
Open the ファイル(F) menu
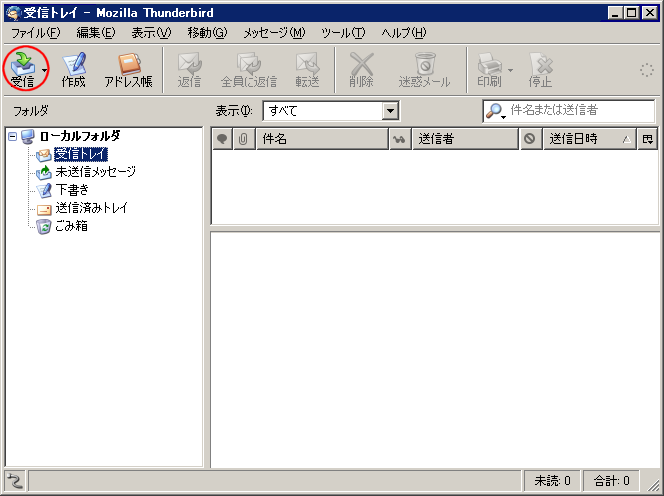click(36, 33)
